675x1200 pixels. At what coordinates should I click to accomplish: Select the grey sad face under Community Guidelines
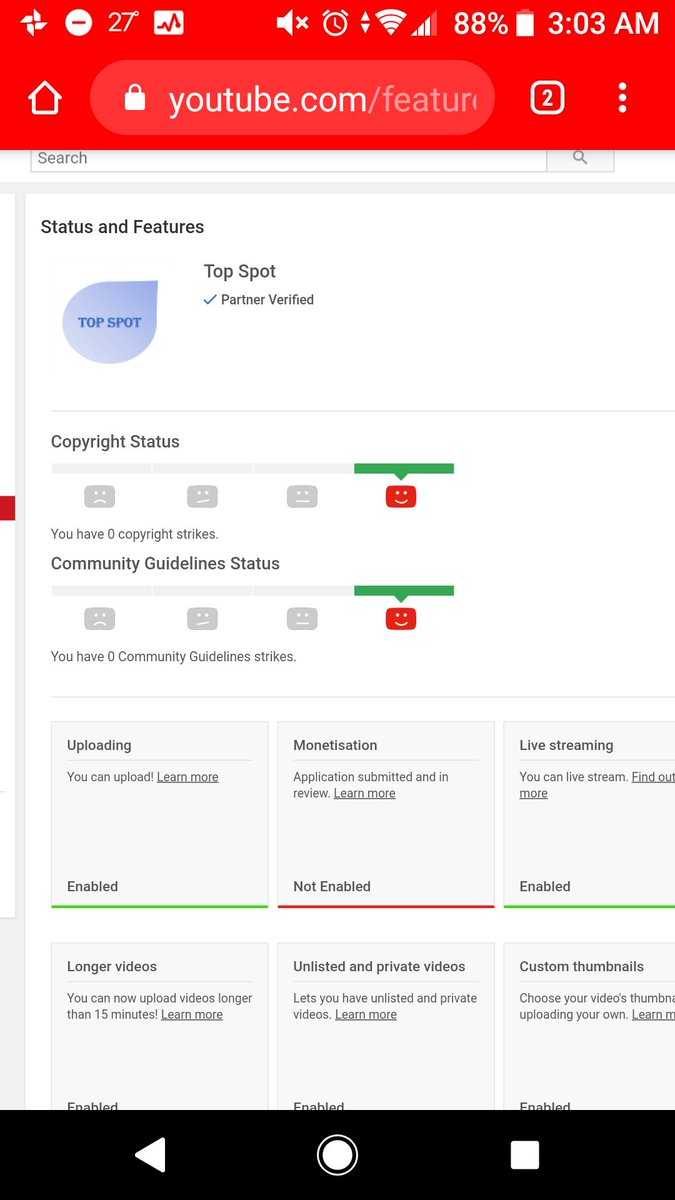100,619
